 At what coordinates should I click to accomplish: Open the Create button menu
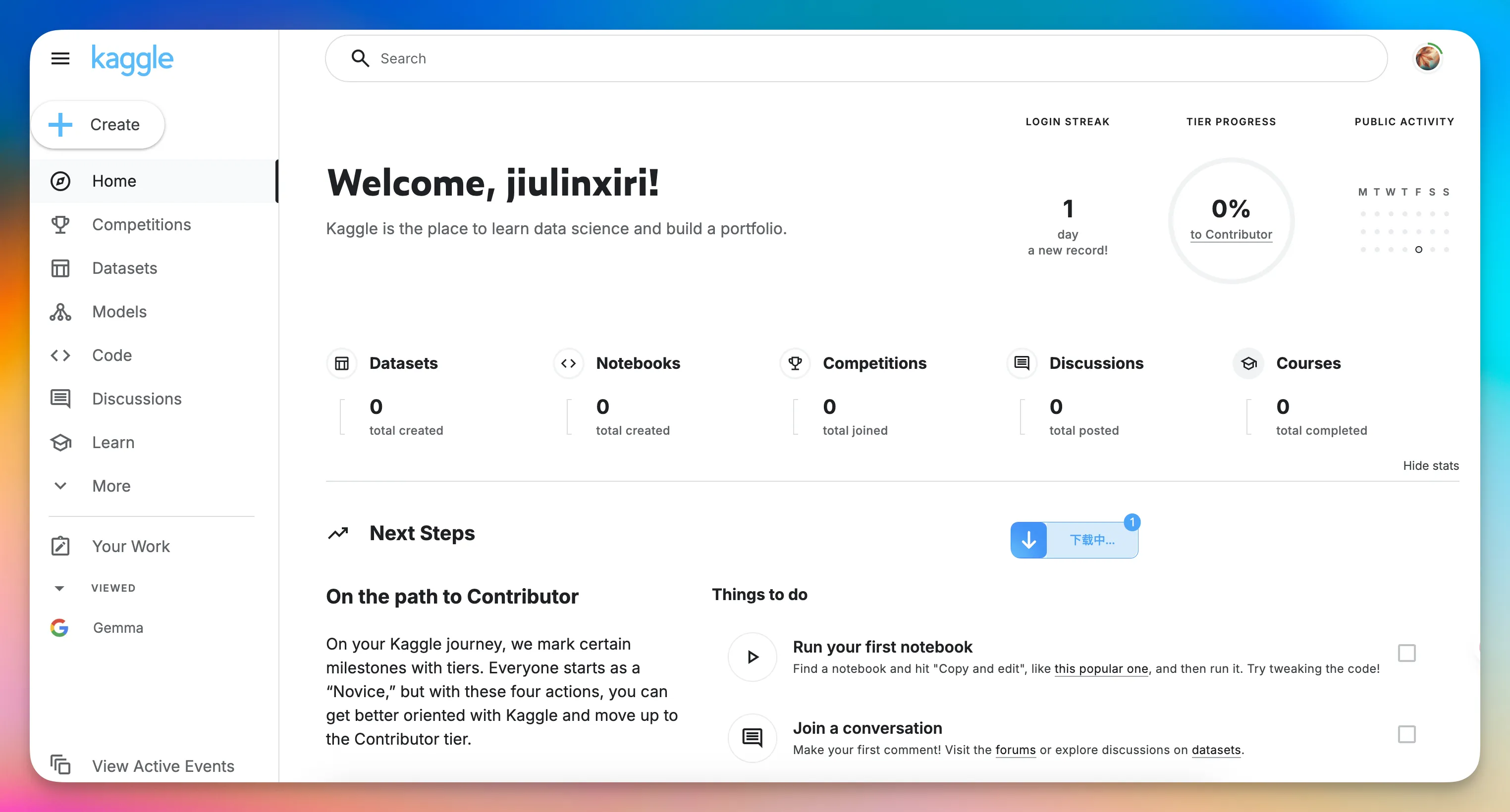(x=98, y=125)
